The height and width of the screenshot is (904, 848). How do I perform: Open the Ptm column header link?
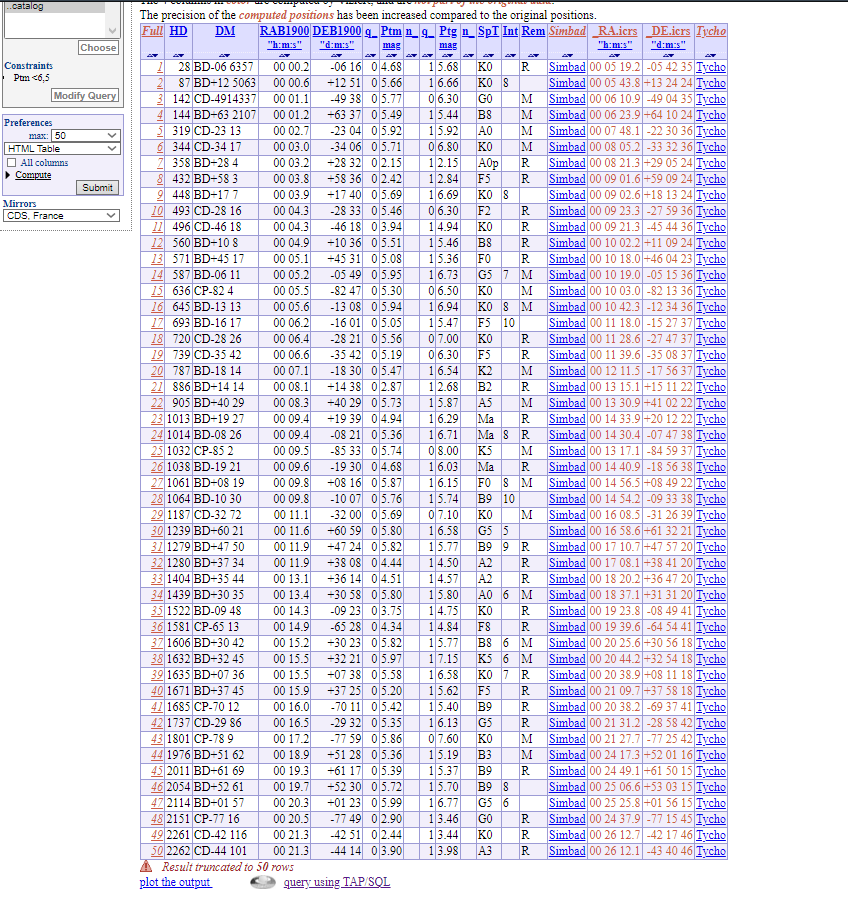[x=391, y=31]
